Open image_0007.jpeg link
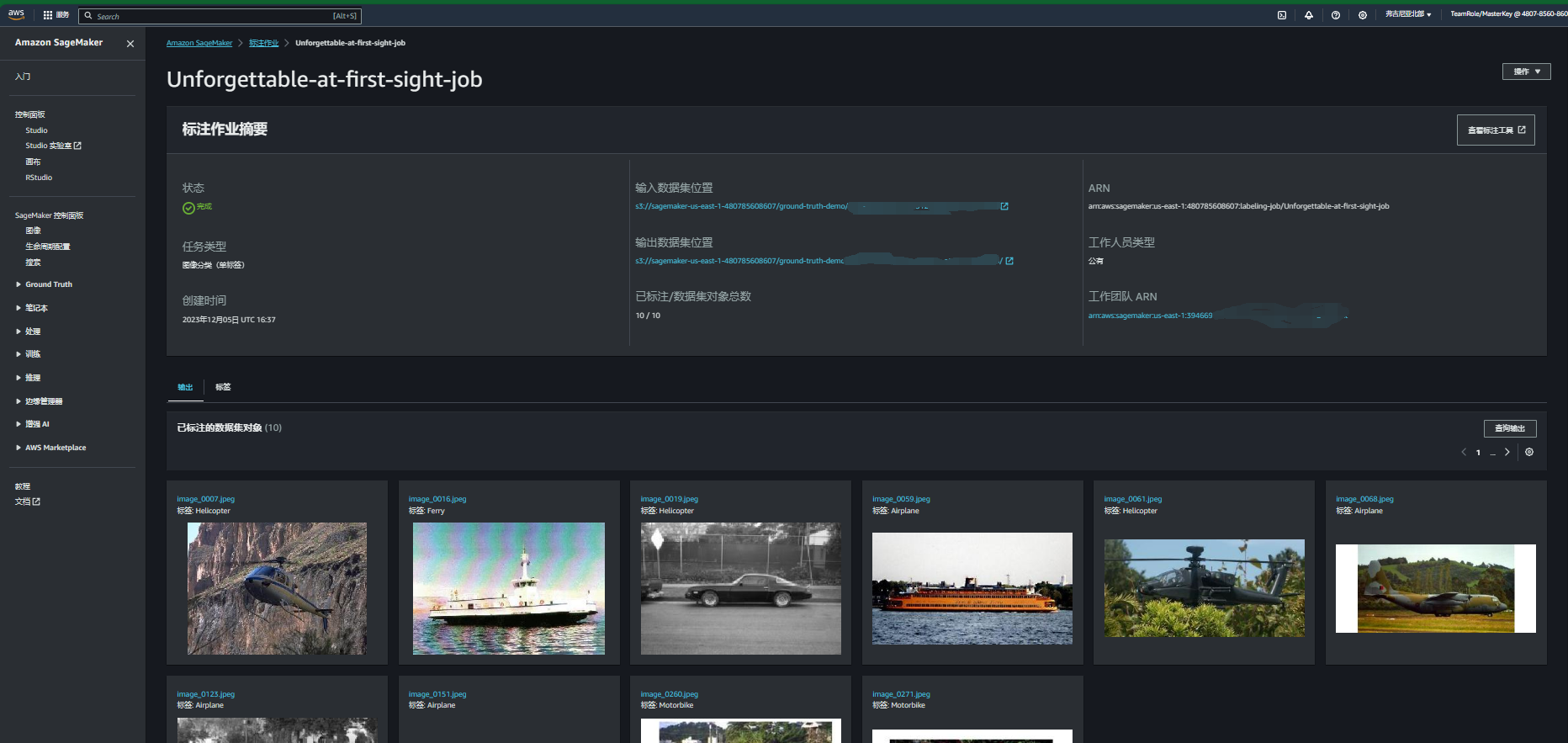 [205, 499]
